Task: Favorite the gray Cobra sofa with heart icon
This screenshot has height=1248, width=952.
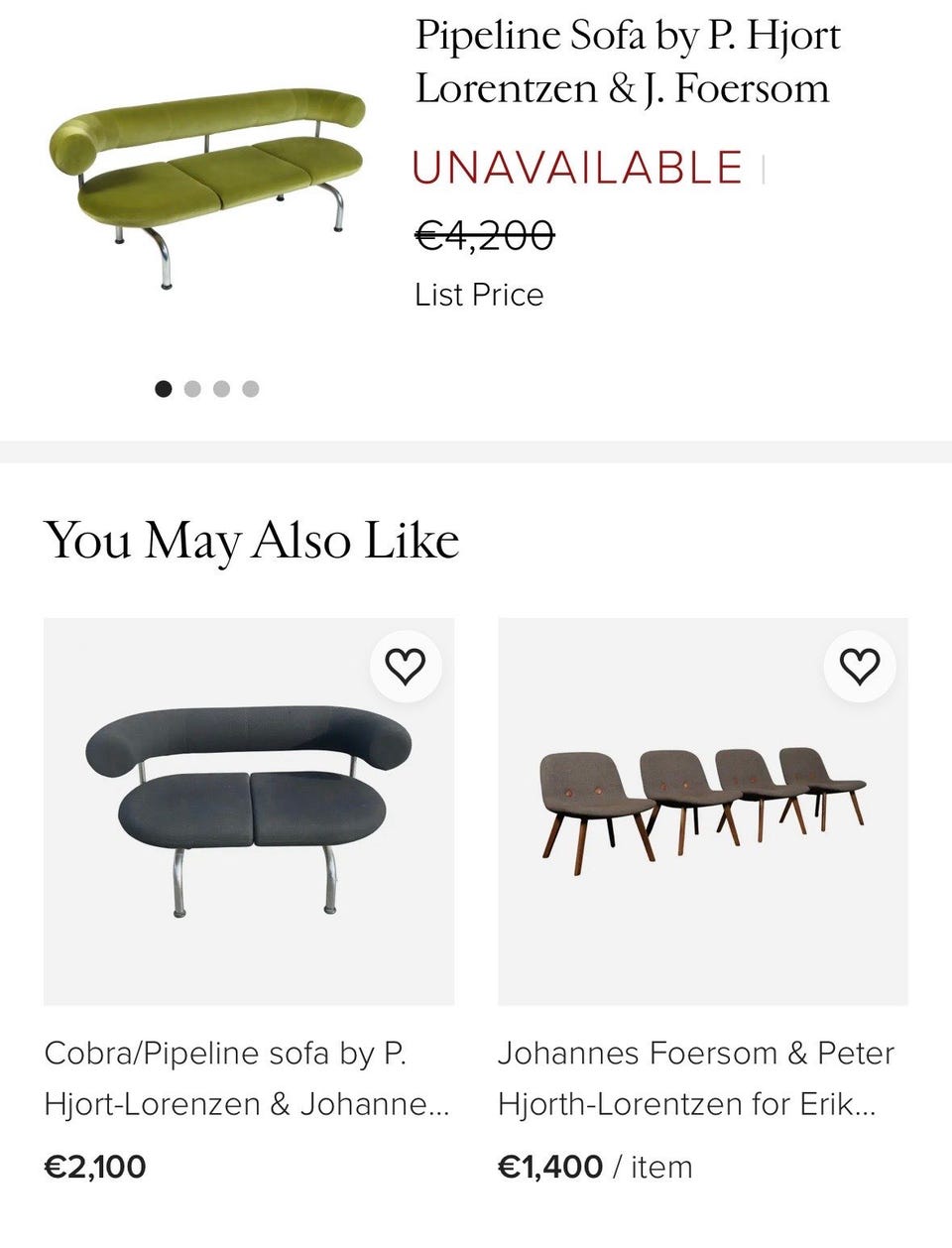Action: pyautogui.click(x=405, y=666)
